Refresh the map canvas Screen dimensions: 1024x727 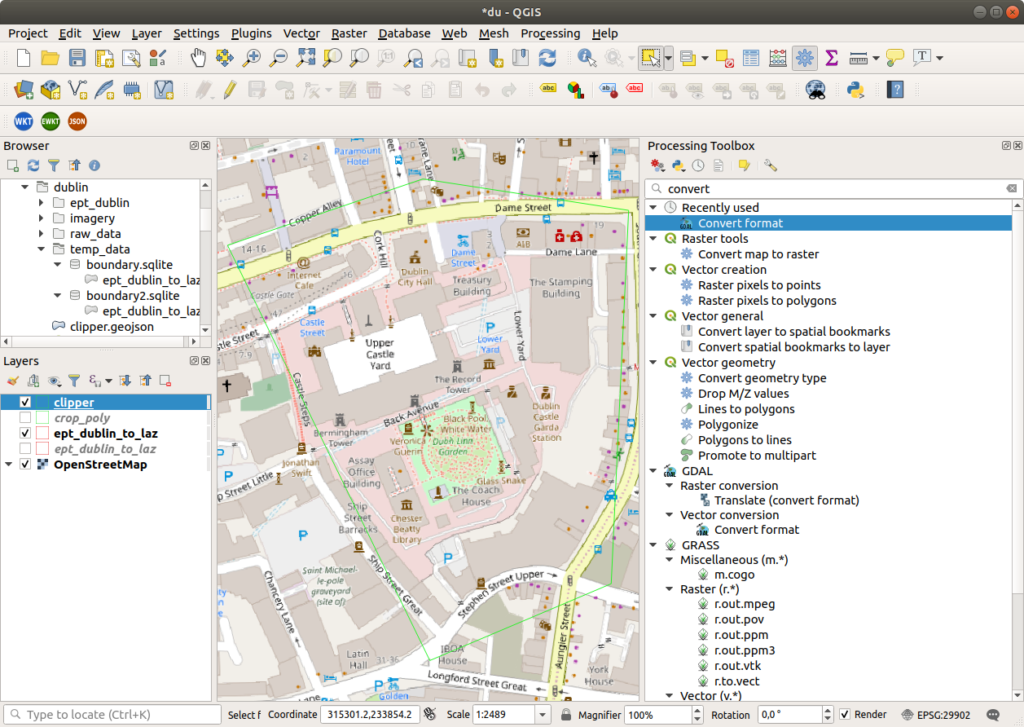coord(547,58)
